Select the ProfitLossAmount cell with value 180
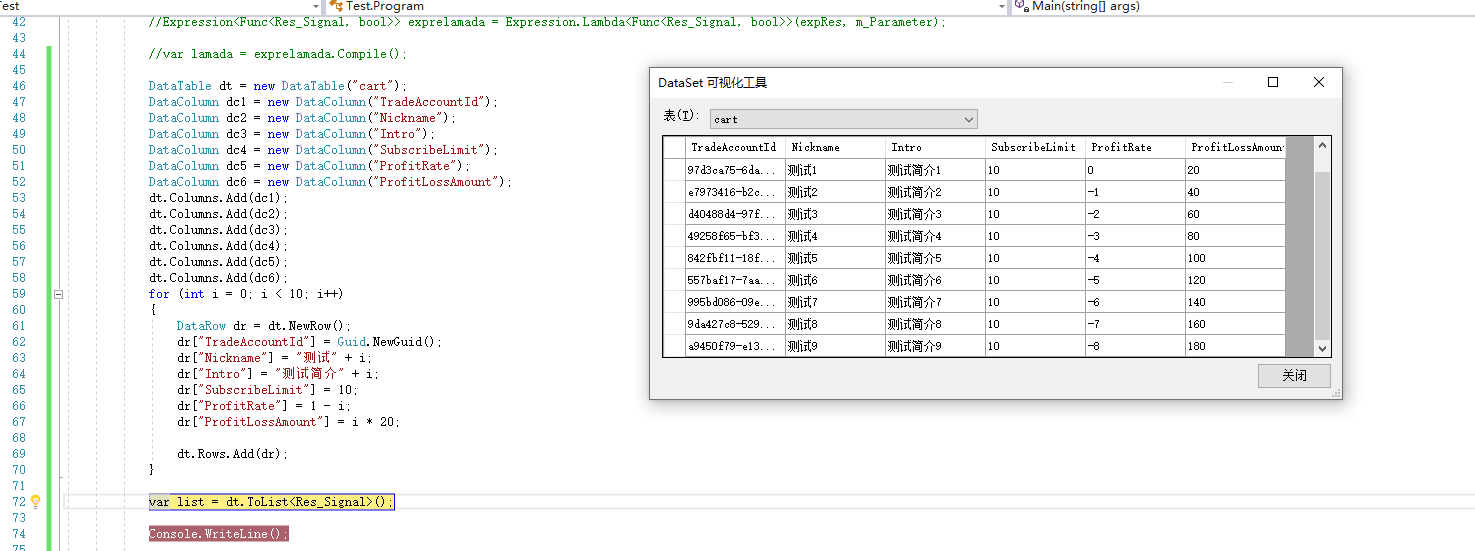 [1235, 346]
